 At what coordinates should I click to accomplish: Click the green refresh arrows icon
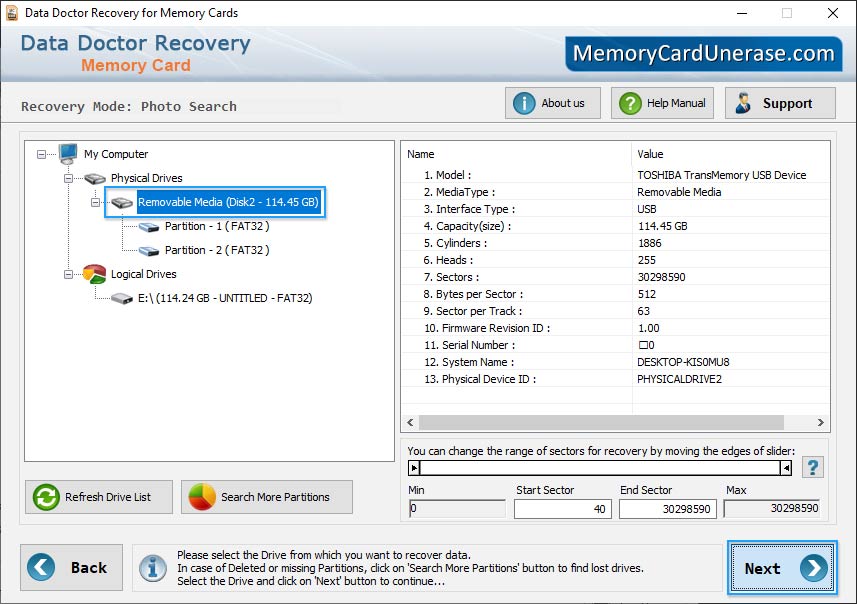(x=46, y=497)
